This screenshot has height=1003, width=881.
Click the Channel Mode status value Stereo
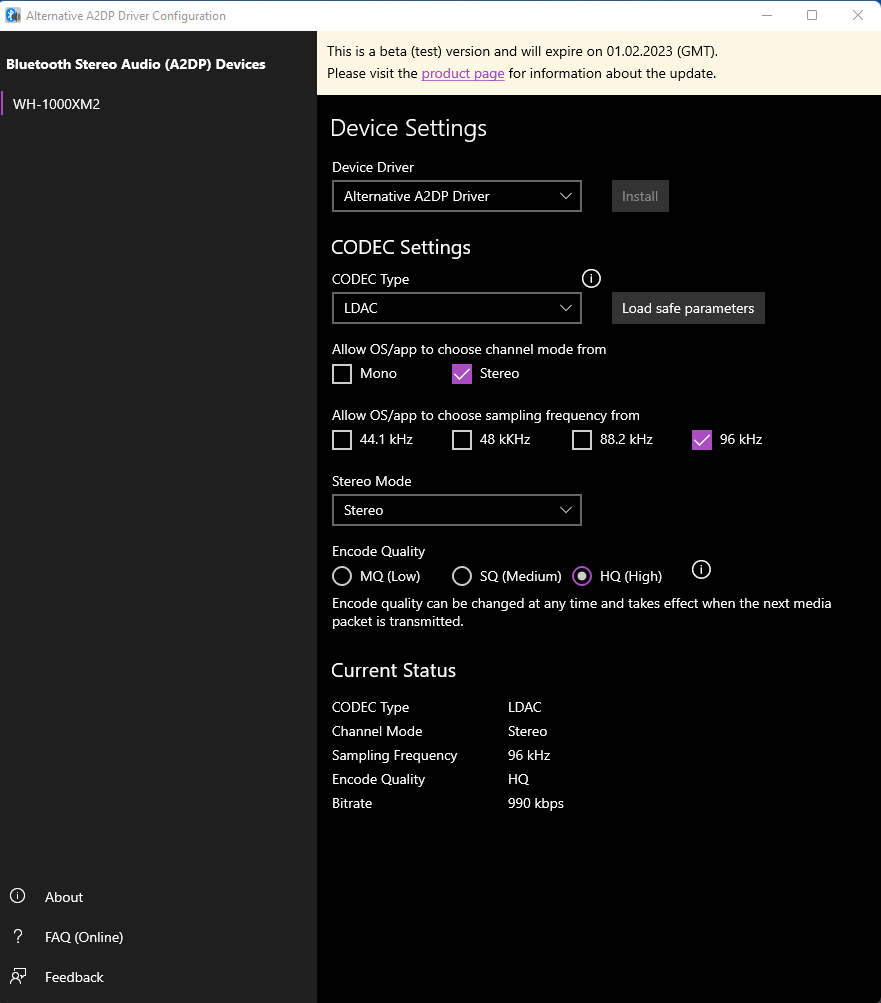(527, 731)
